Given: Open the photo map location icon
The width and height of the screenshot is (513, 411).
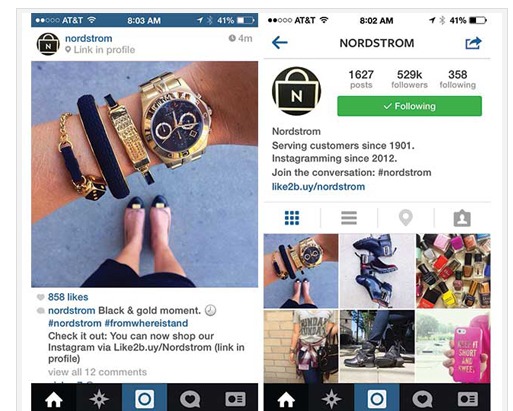Looking at the screenshot, I should 406,218.
